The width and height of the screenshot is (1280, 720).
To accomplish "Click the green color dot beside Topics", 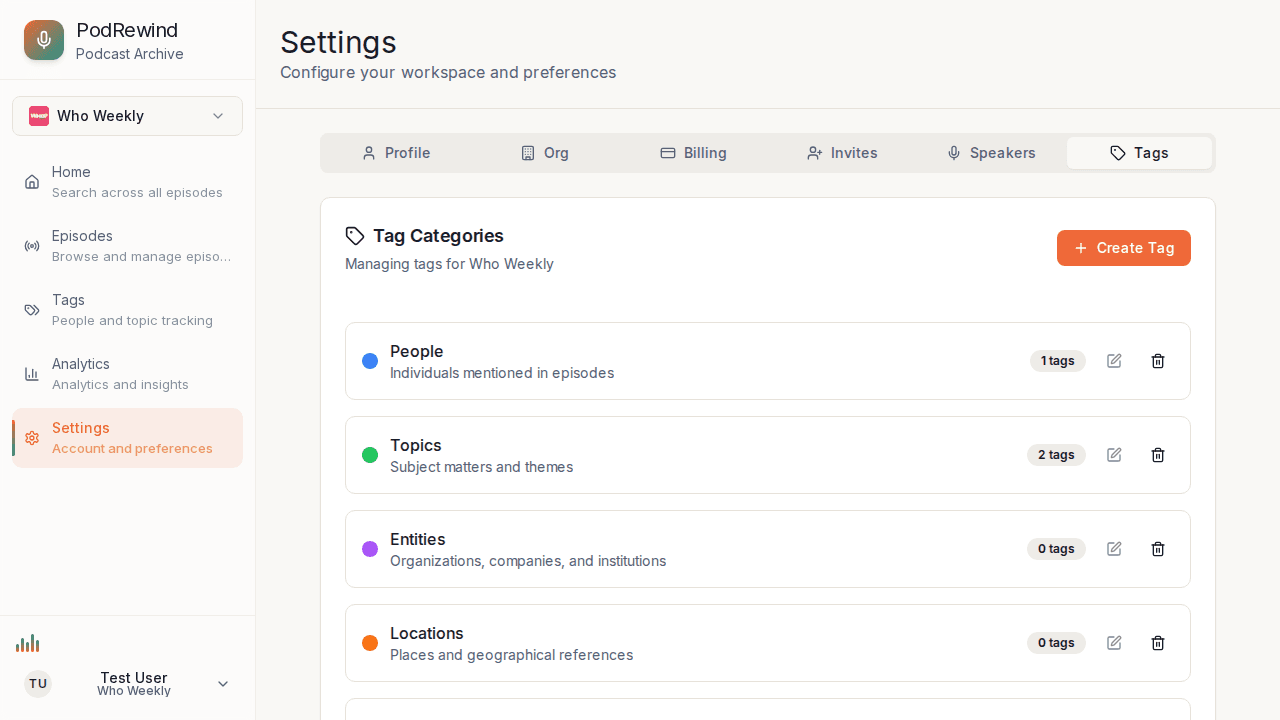I will point(370,455).
